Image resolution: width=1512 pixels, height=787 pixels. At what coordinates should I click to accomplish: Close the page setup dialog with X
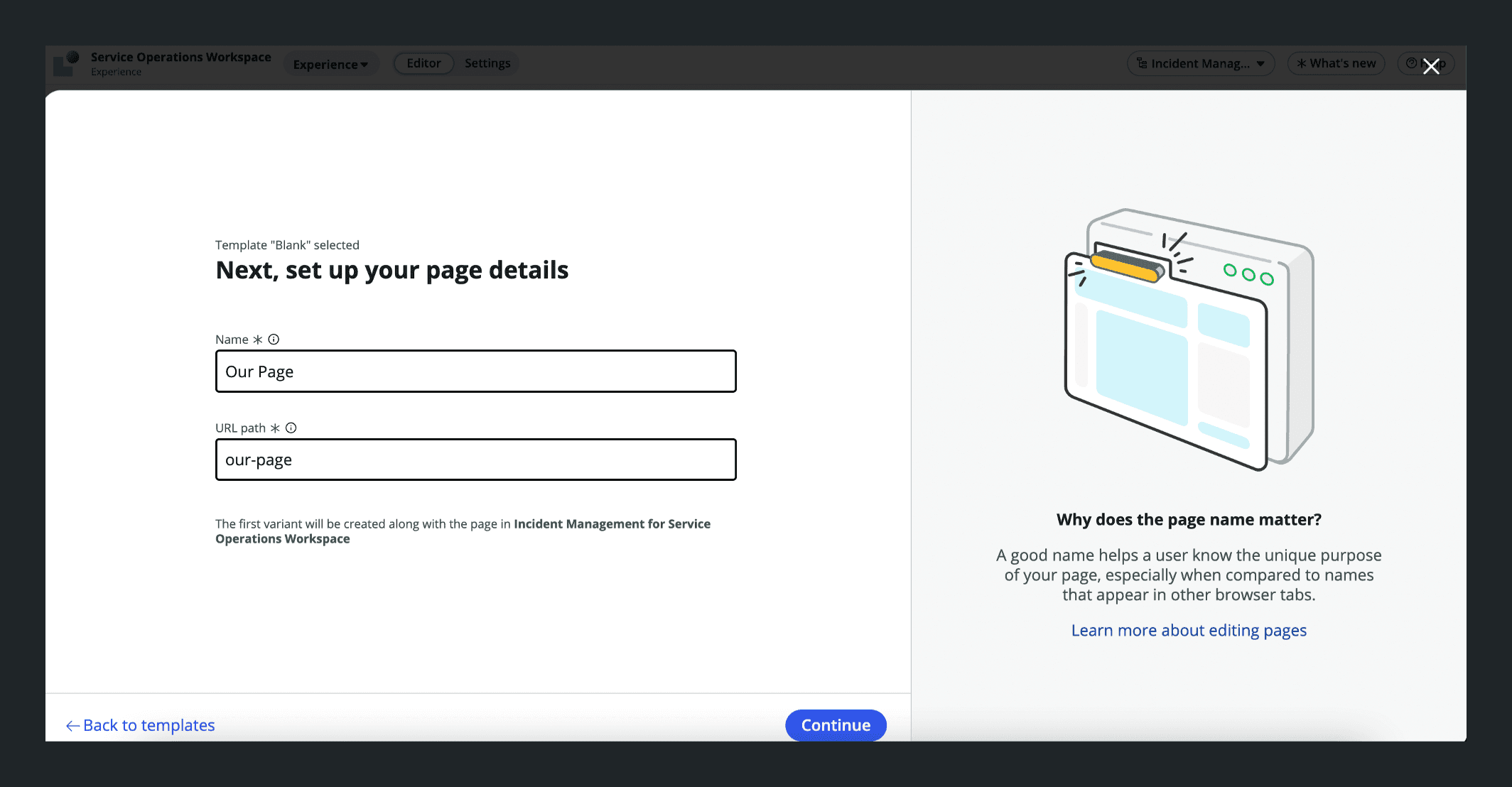pos(1431,66)
